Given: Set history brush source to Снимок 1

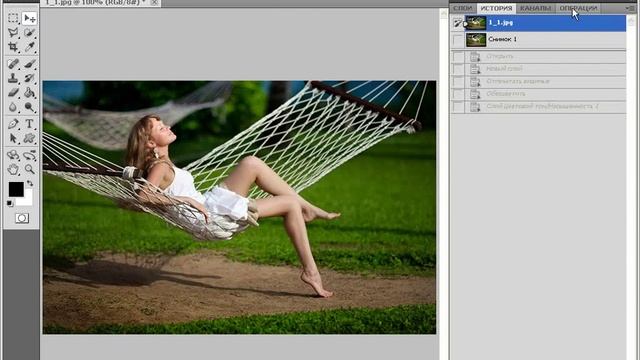Looking at the screenshot, I should point(458,40).
